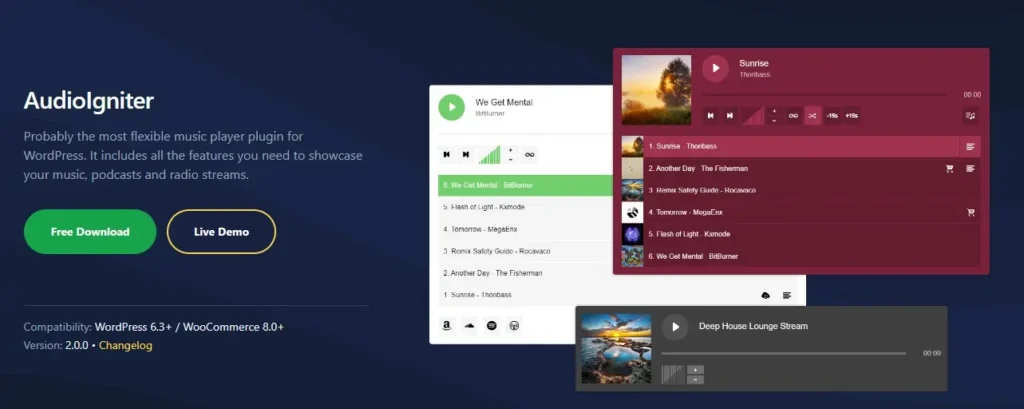Select '3. Remix Safety Guide' in maroon playlist
1024x409 pixels.
coord(801,190)
